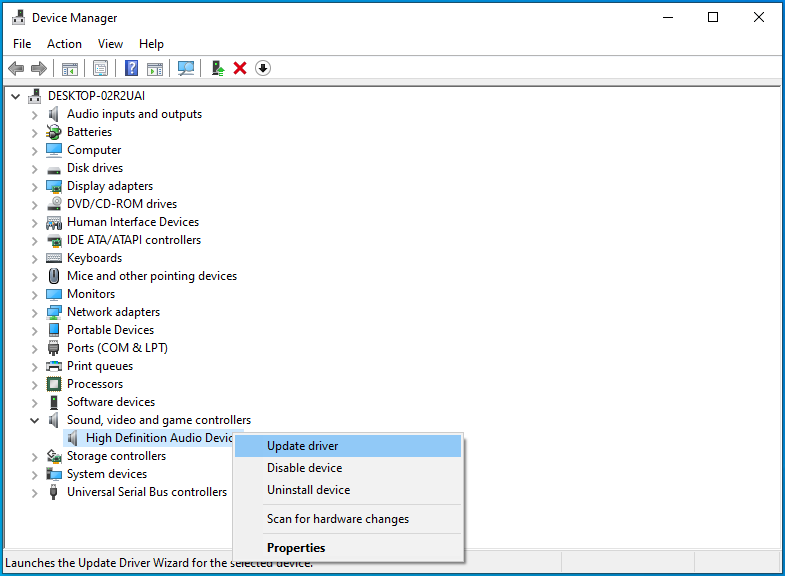This screenshot has width=785, height=576.
Task: Click the DVD/CD-ROM drives disc icon
Action: click(x=54, y=204)
